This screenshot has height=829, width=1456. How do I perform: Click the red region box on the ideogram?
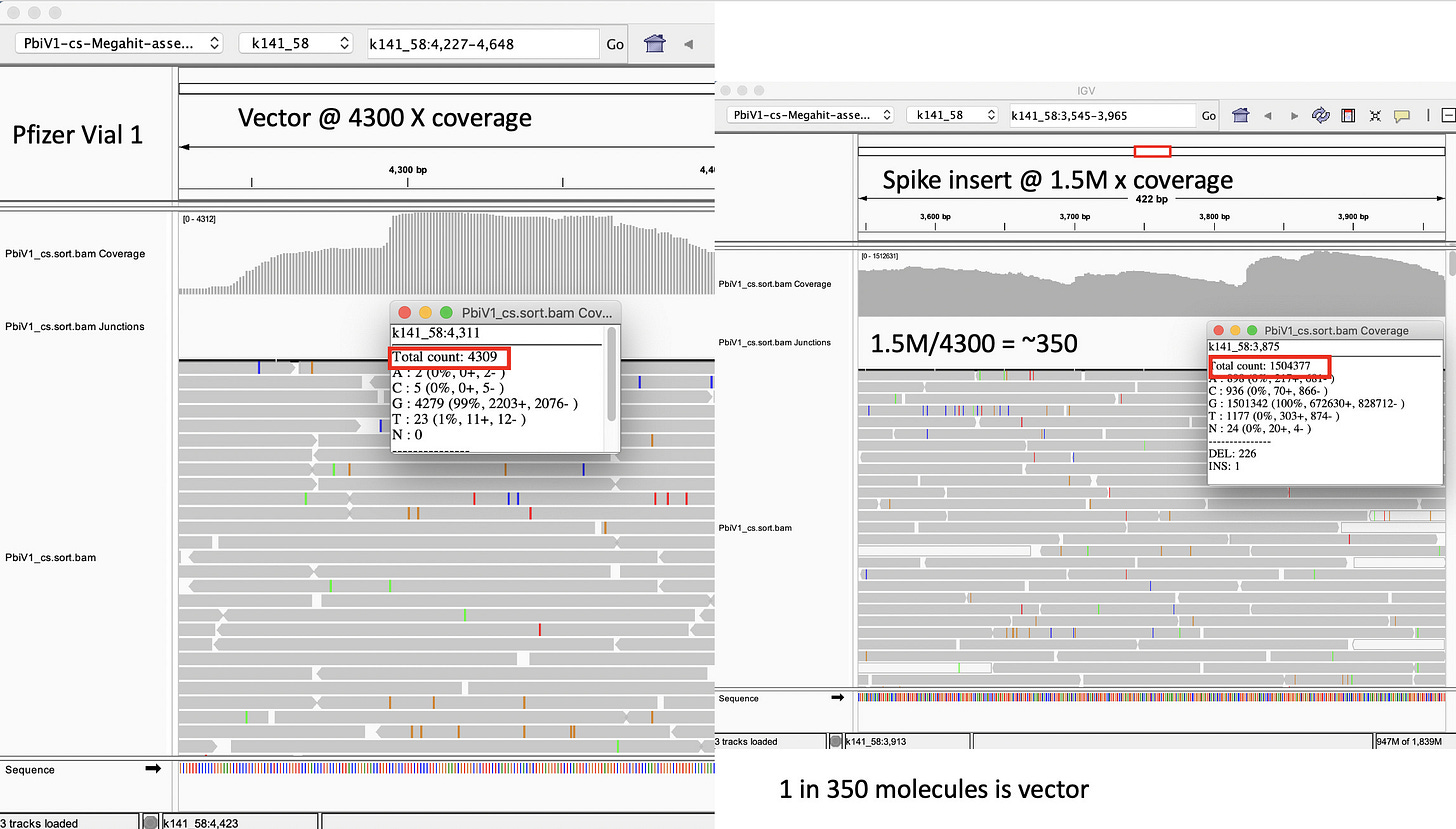coord(1152,151)
